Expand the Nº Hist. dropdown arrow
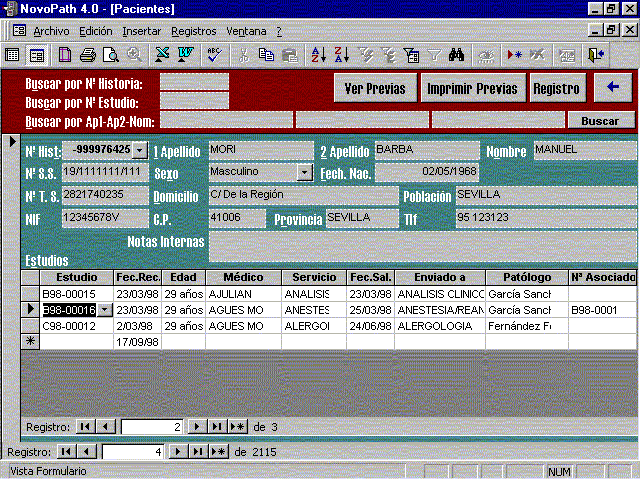 tap(140, 150)
